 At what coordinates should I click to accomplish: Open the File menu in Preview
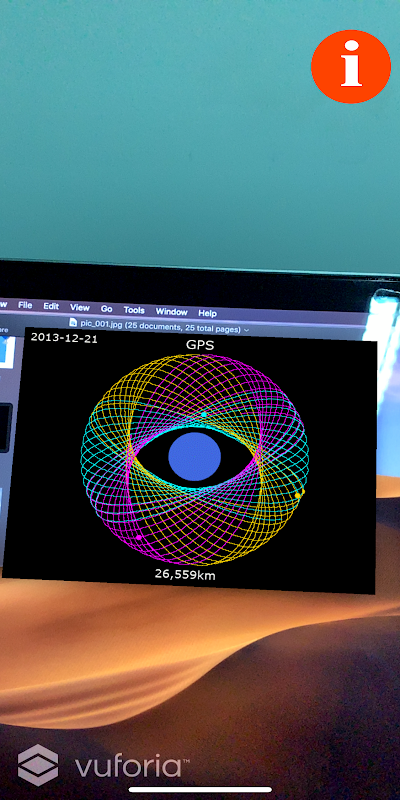tap(25, 305)
